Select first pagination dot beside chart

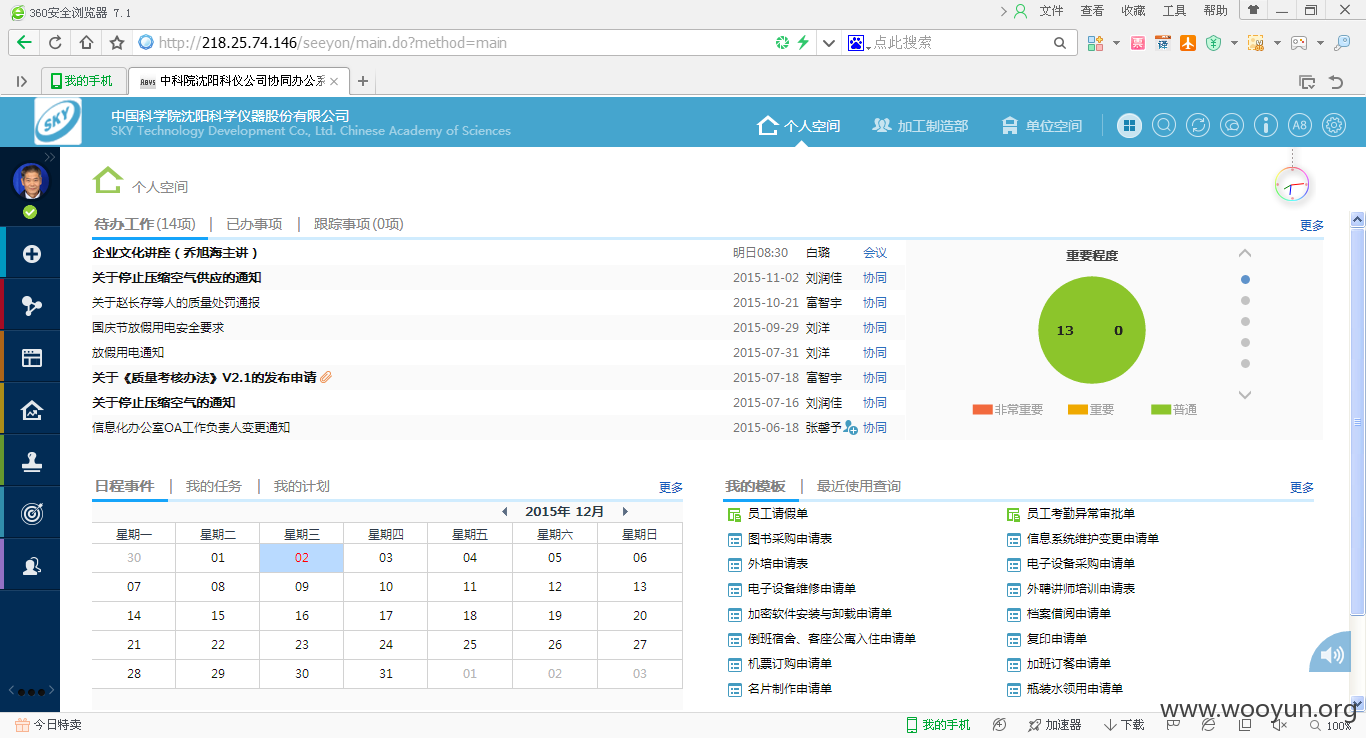pyautogui.click(x=1245, y=280)
